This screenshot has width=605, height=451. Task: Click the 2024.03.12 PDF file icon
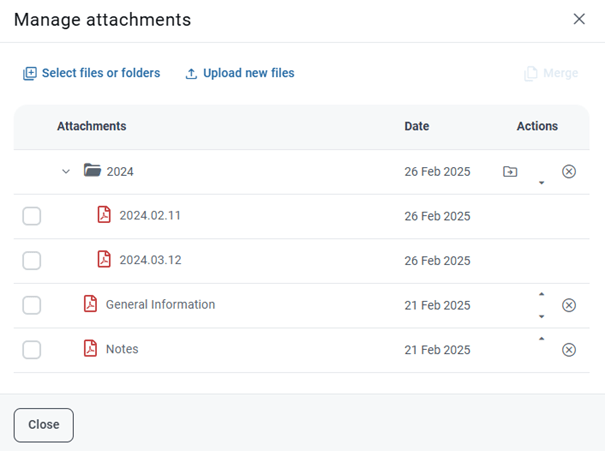click(104, 259)
